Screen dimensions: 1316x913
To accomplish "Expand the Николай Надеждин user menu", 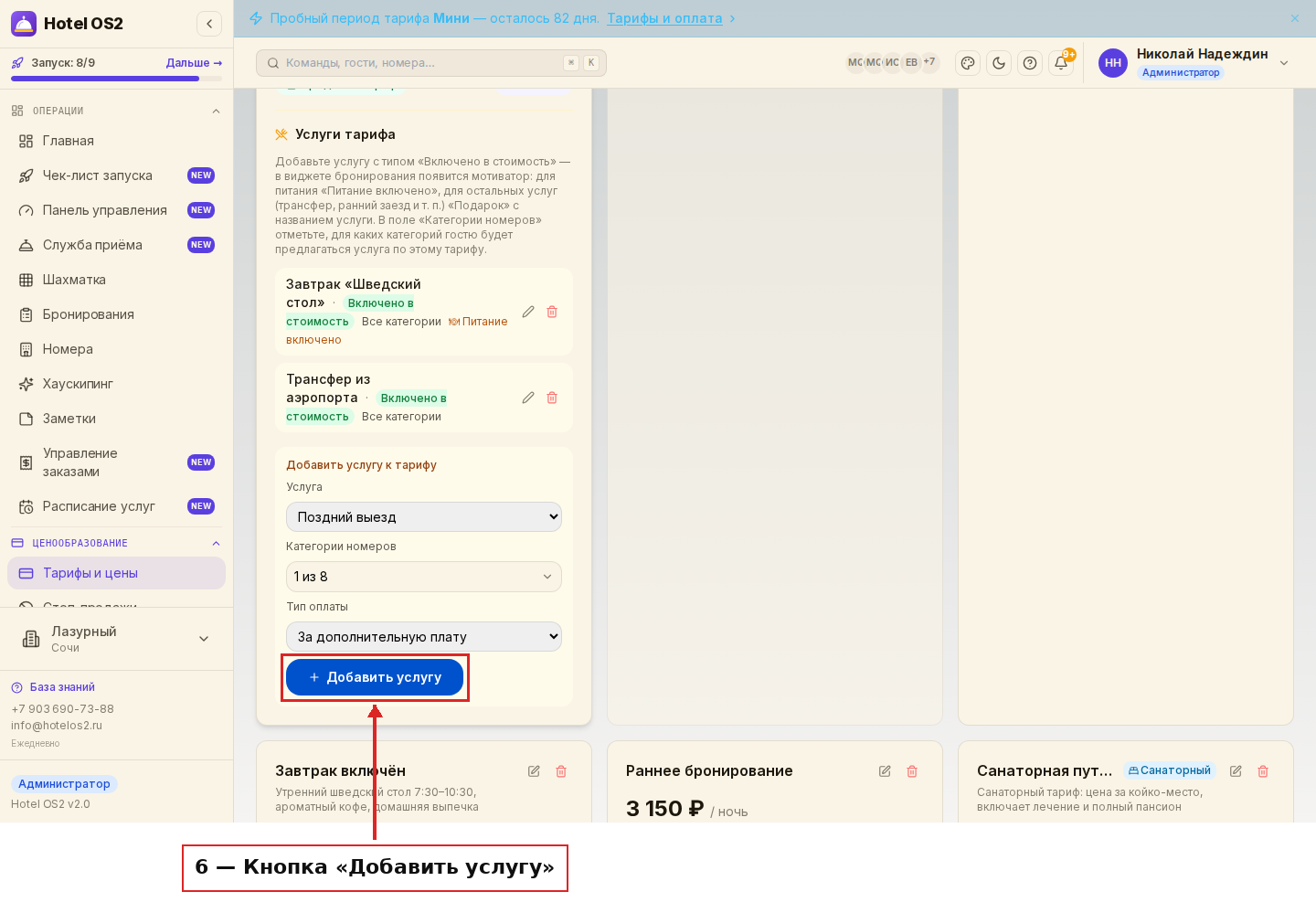I will (1284, 63).
